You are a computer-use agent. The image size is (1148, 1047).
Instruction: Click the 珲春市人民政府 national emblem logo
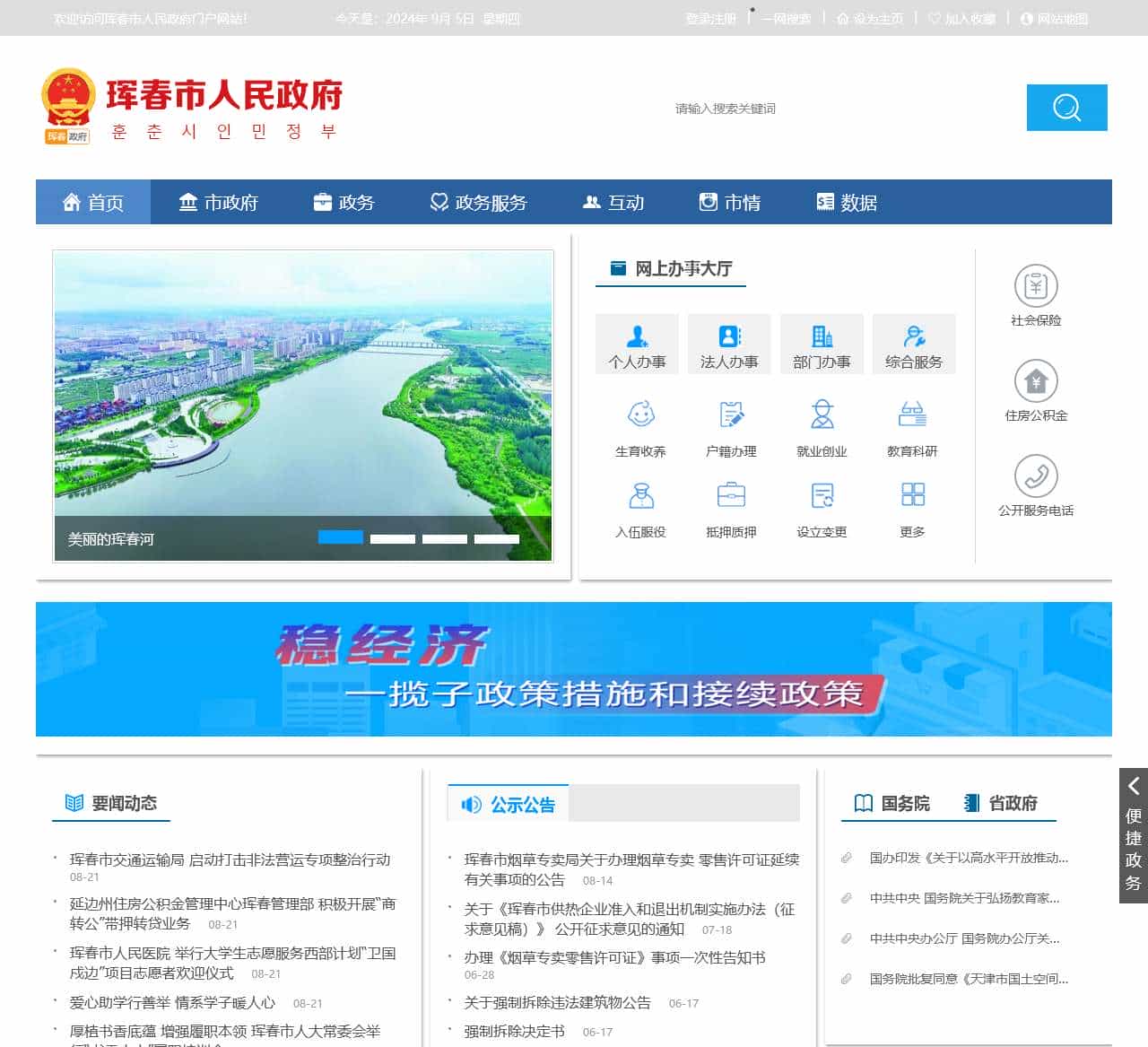(68, 105)
